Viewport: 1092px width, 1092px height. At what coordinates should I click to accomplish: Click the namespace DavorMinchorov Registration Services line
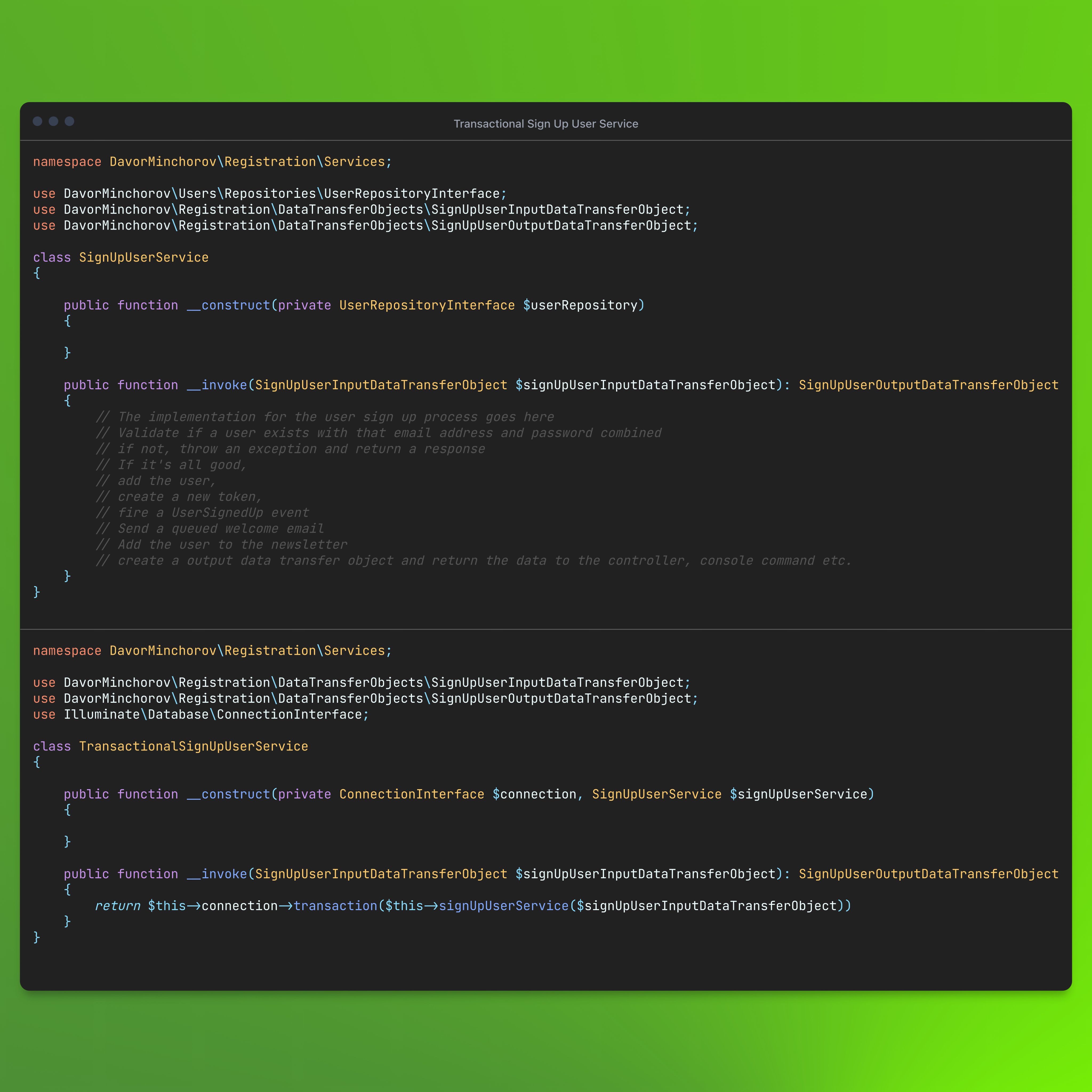(x=212, y=161)
